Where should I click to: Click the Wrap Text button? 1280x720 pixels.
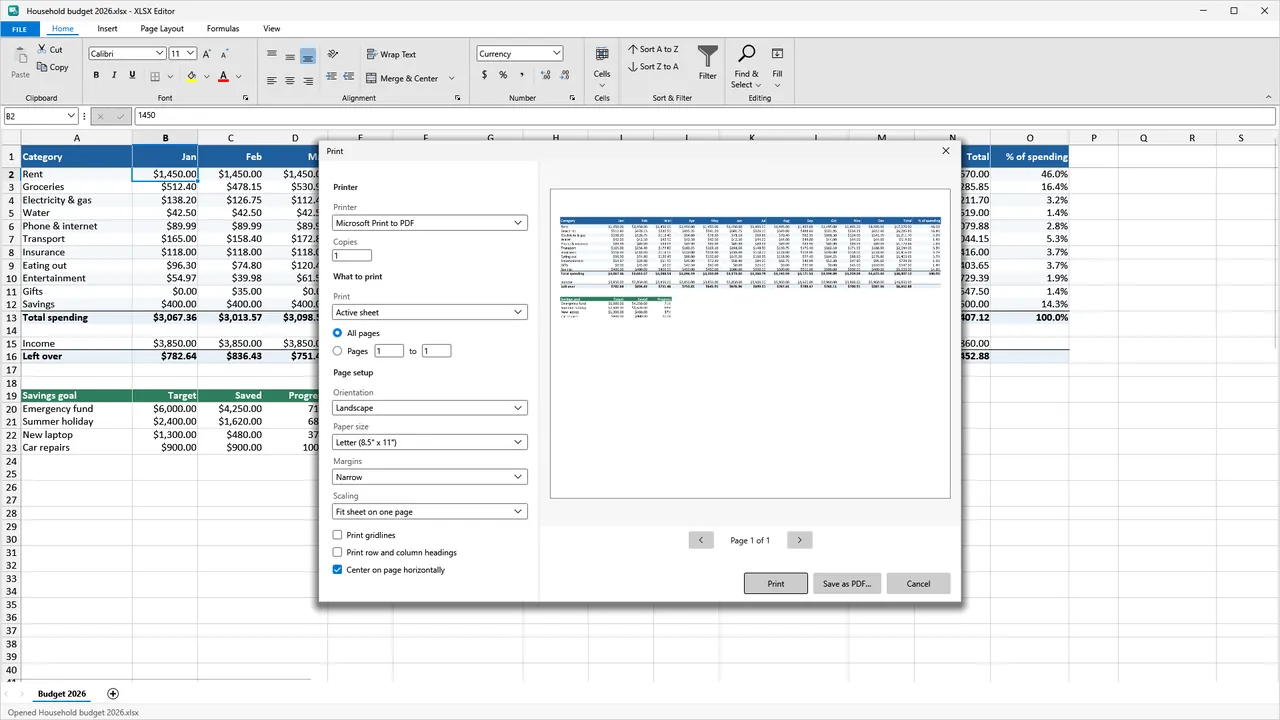point(390,54)
